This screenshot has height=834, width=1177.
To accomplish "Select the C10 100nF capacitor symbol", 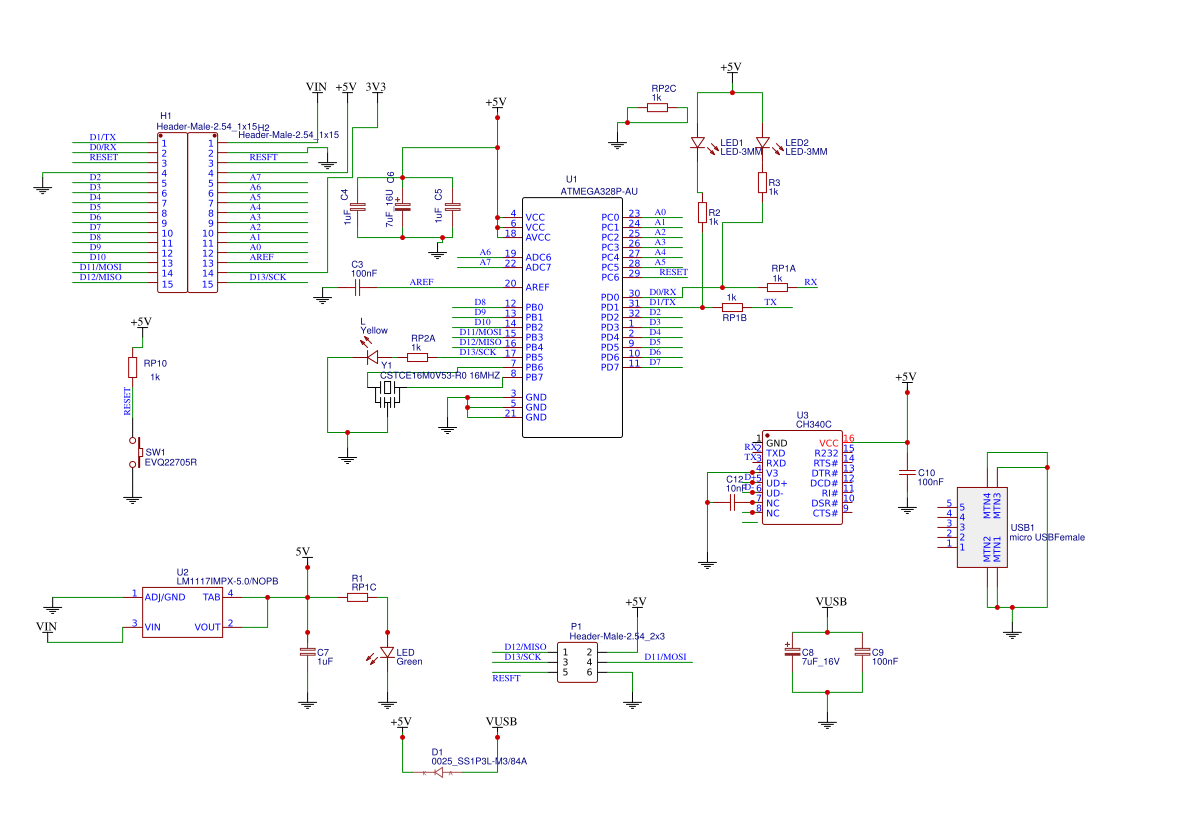I will coord(907,472).
